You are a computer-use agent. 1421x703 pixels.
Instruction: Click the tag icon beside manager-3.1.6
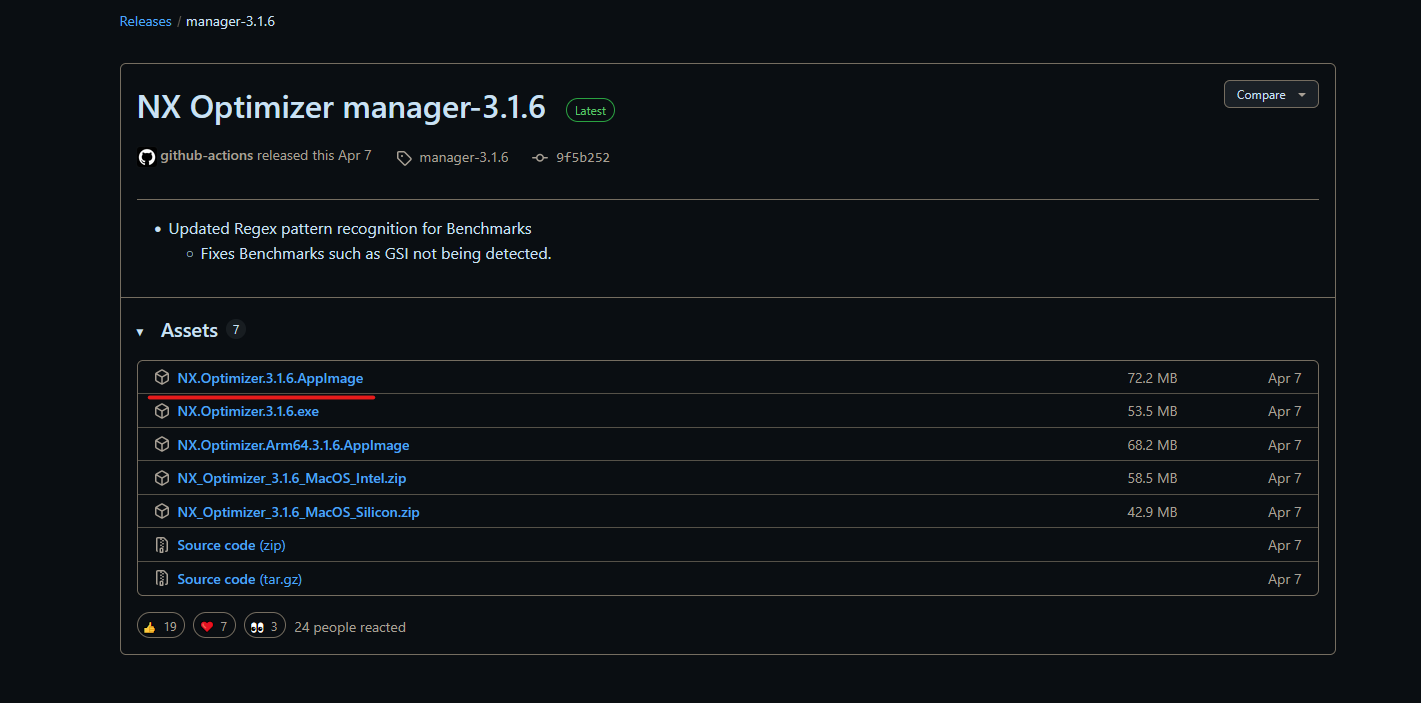404,158
